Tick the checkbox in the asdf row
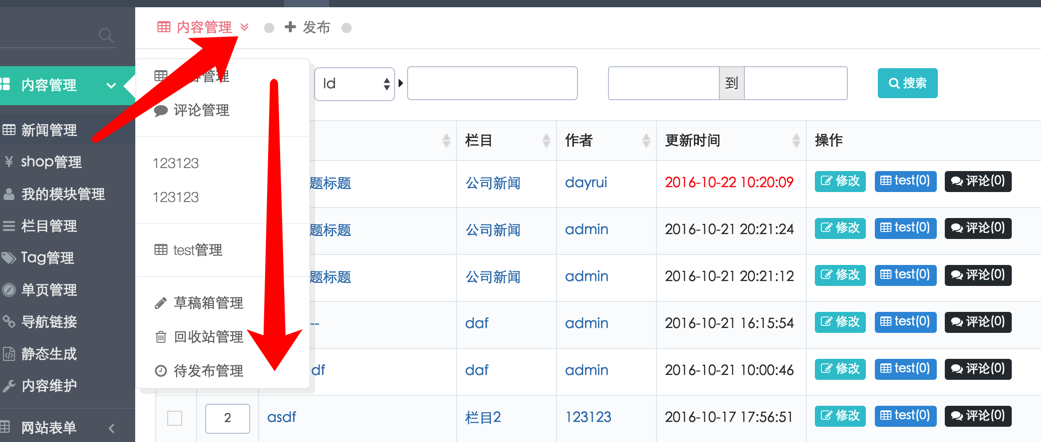Screen dimensions: 1041x442 175,418
